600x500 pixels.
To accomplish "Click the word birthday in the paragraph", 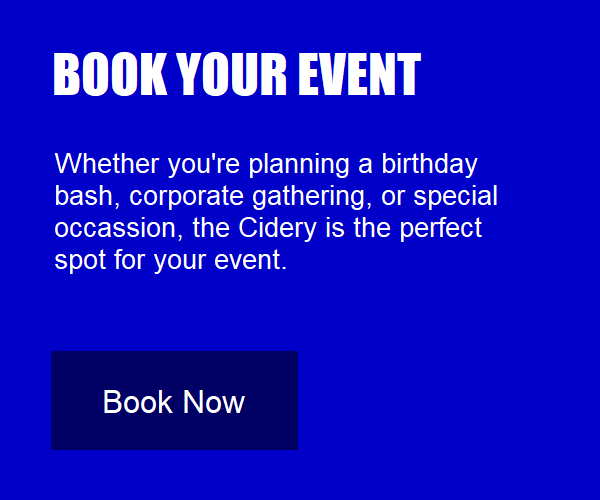I will [x=429, y=164].
